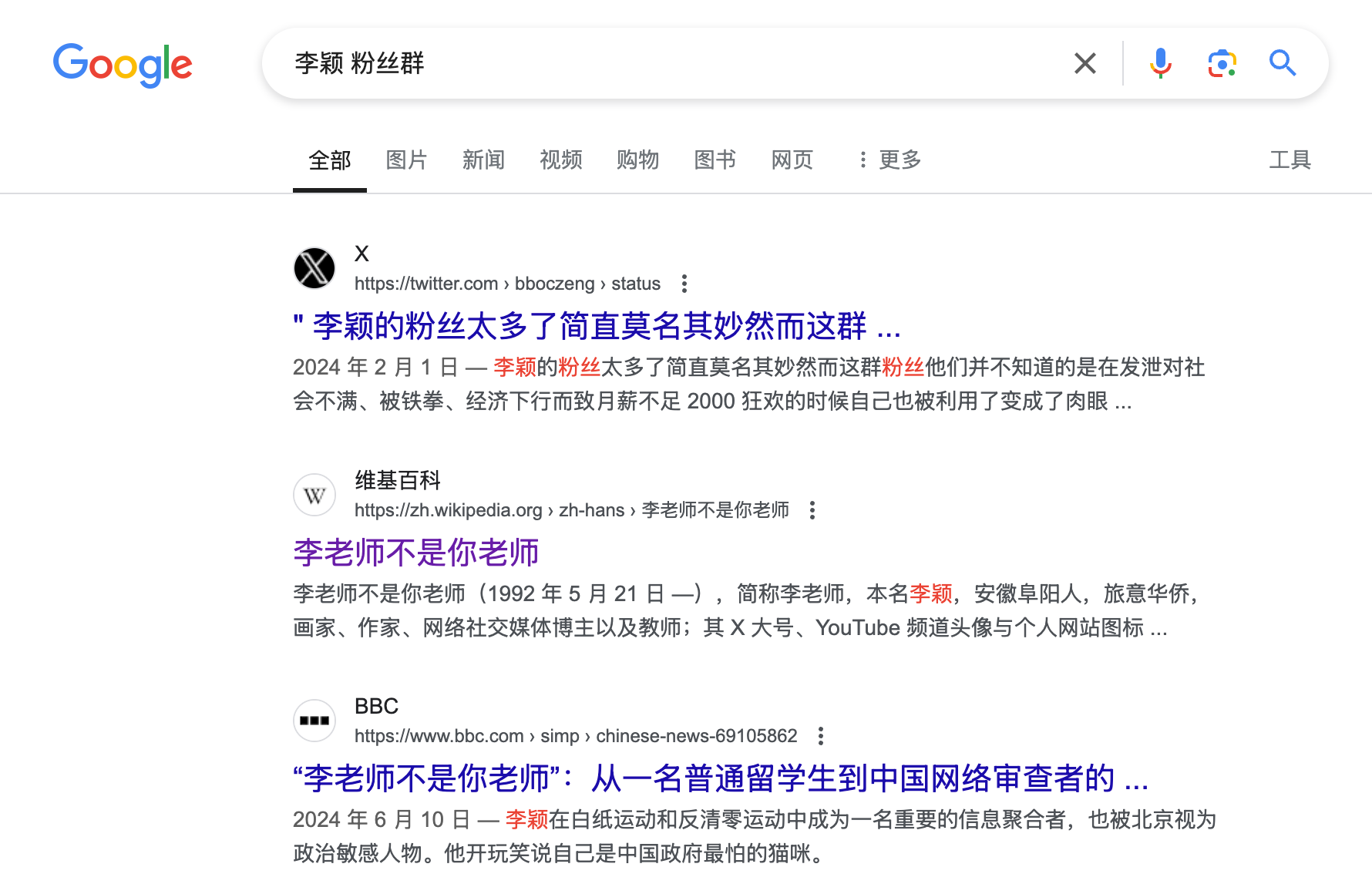This screenshot has height=894, width=1372.
Task: Open options for the Wikipedia result
Action: [812, 510]
